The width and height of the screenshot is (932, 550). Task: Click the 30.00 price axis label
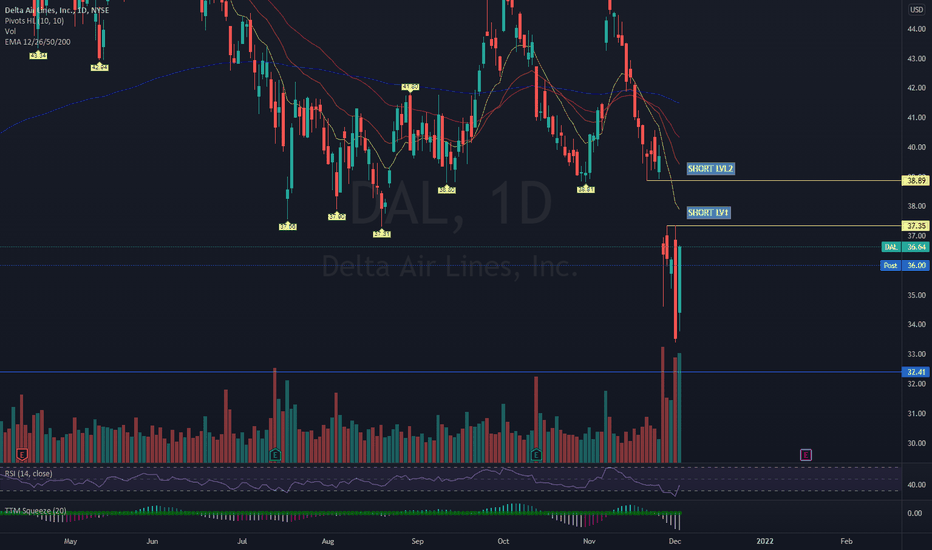point(916,443)
